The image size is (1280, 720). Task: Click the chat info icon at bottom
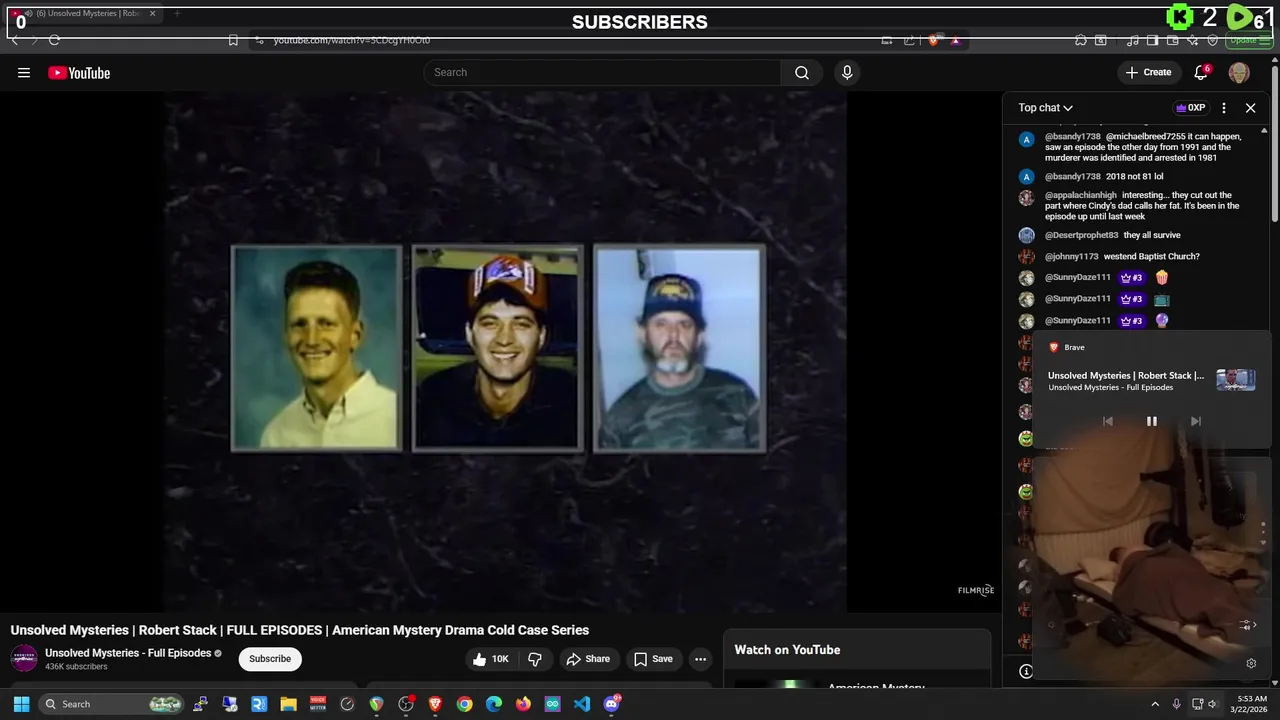coord(1026,671)
